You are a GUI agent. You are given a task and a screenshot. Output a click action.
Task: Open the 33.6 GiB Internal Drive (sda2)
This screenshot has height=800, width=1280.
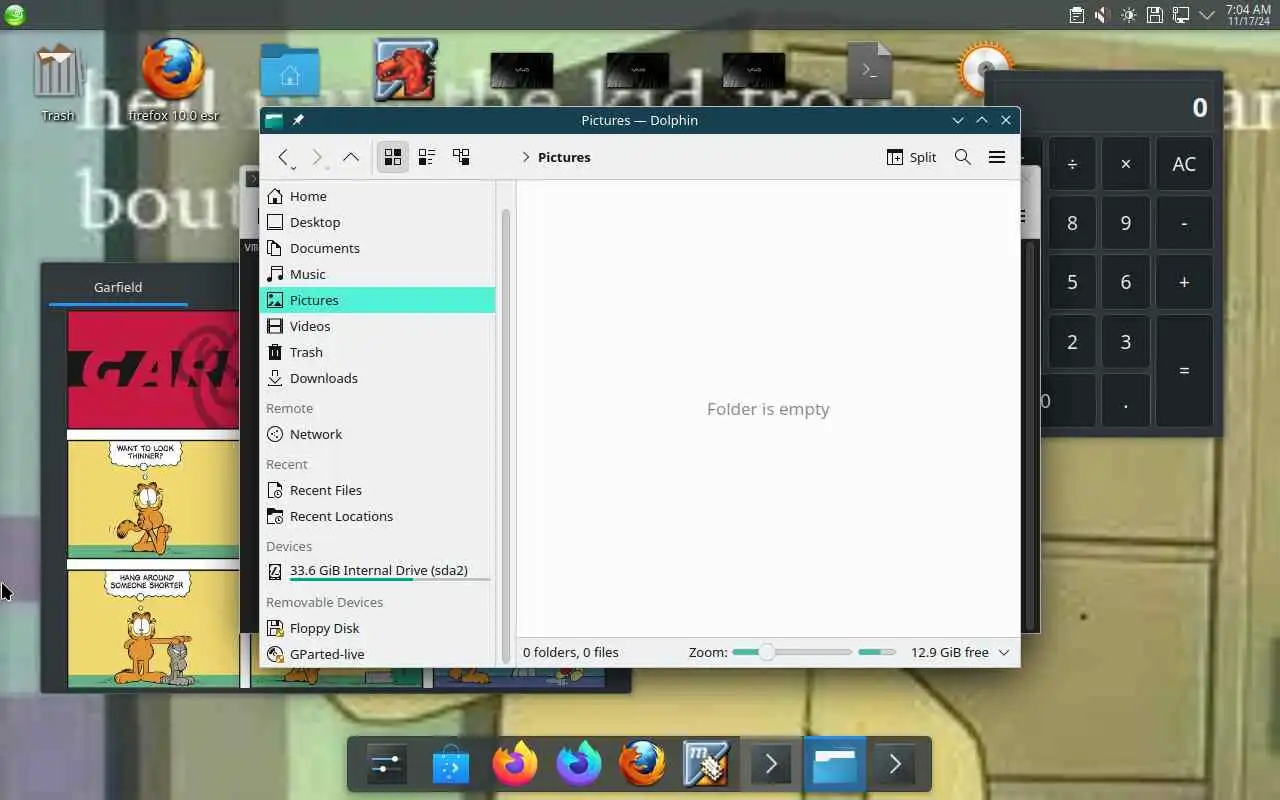378,571
